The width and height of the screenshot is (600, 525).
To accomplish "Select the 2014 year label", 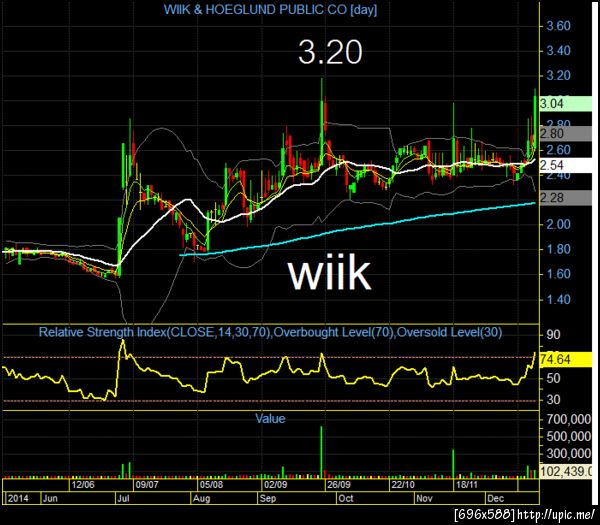I will (18, 499).
